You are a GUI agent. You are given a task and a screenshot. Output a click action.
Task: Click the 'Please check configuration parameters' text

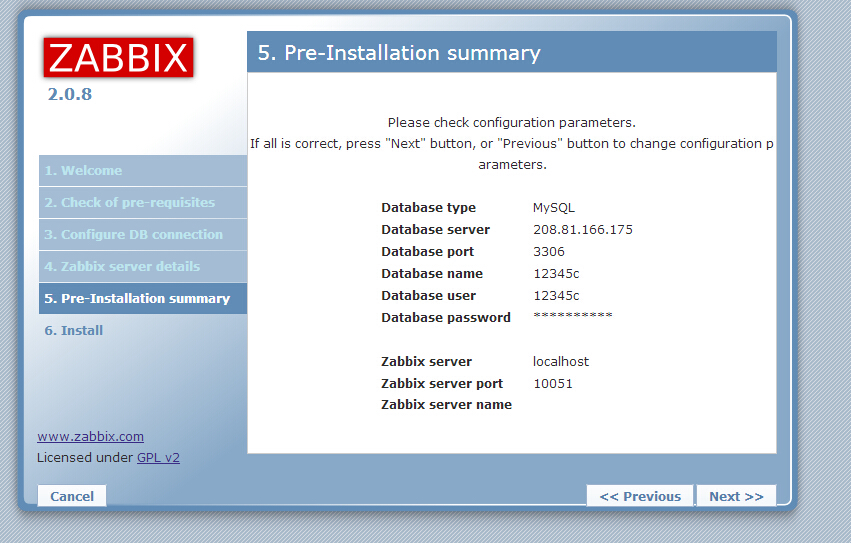[x=511, y=123]
